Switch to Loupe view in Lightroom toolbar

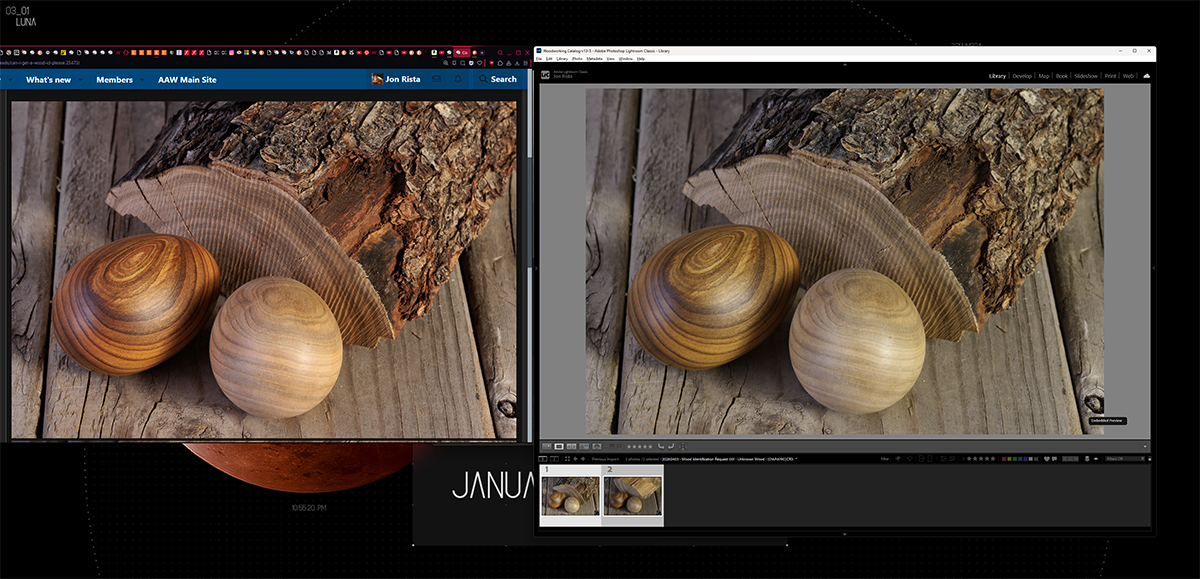559,447
